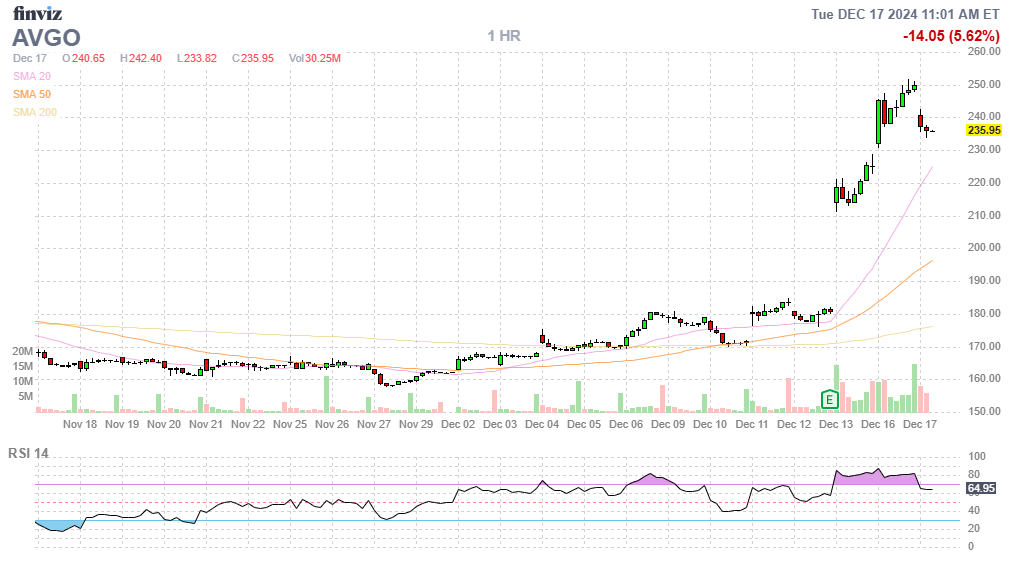Click the 20M volume axis label

pos(22,352)
